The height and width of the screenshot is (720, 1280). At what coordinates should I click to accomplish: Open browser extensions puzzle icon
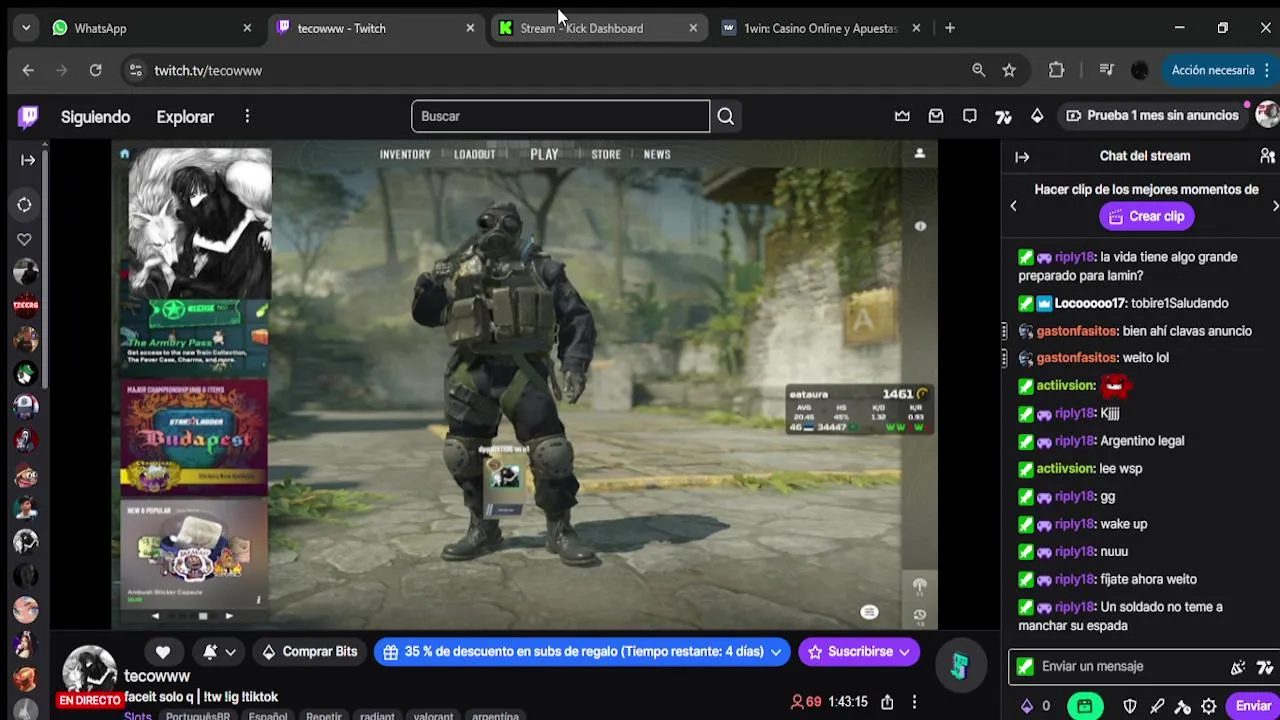pos(1056,70)
